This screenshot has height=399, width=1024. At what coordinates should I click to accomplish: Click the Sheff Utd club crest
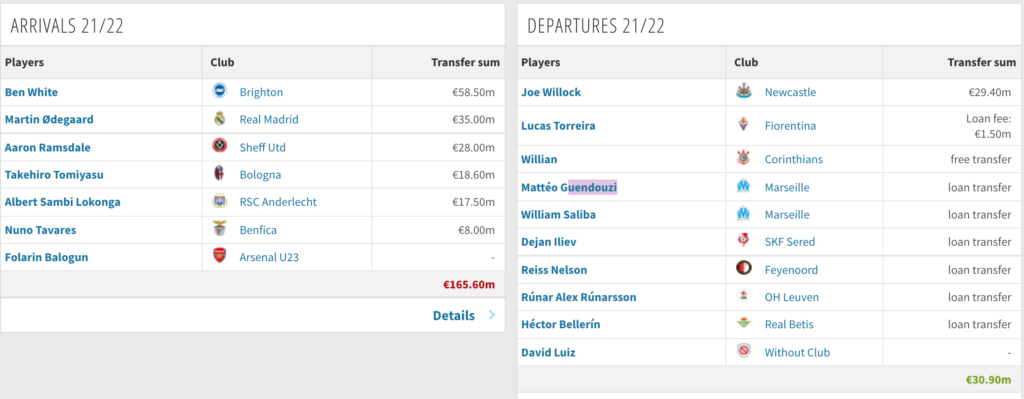219,147
